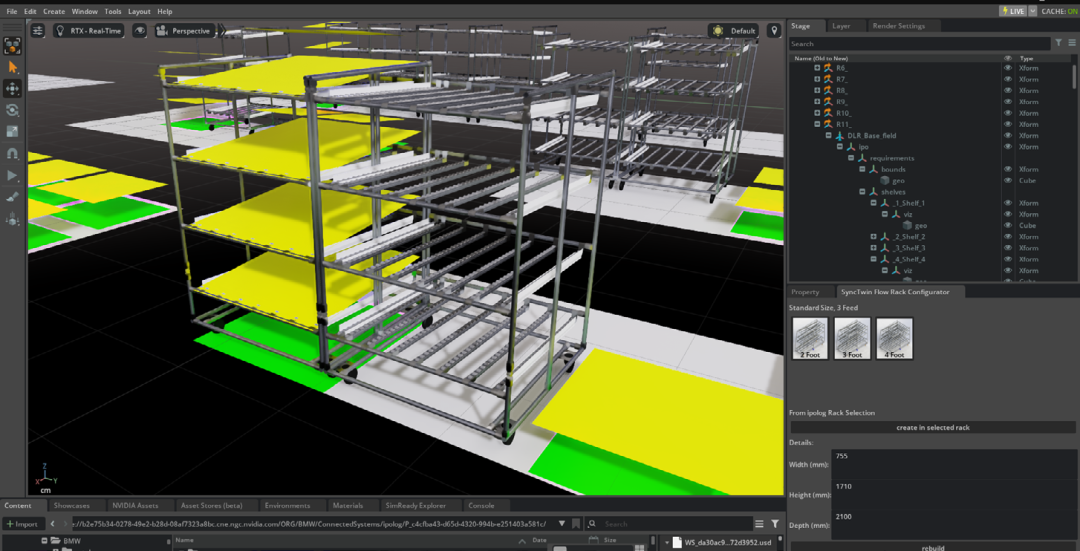1080x551 pixels.
Task: Toggle visibility eye for R6_ prim
Action: point(1008,68)
